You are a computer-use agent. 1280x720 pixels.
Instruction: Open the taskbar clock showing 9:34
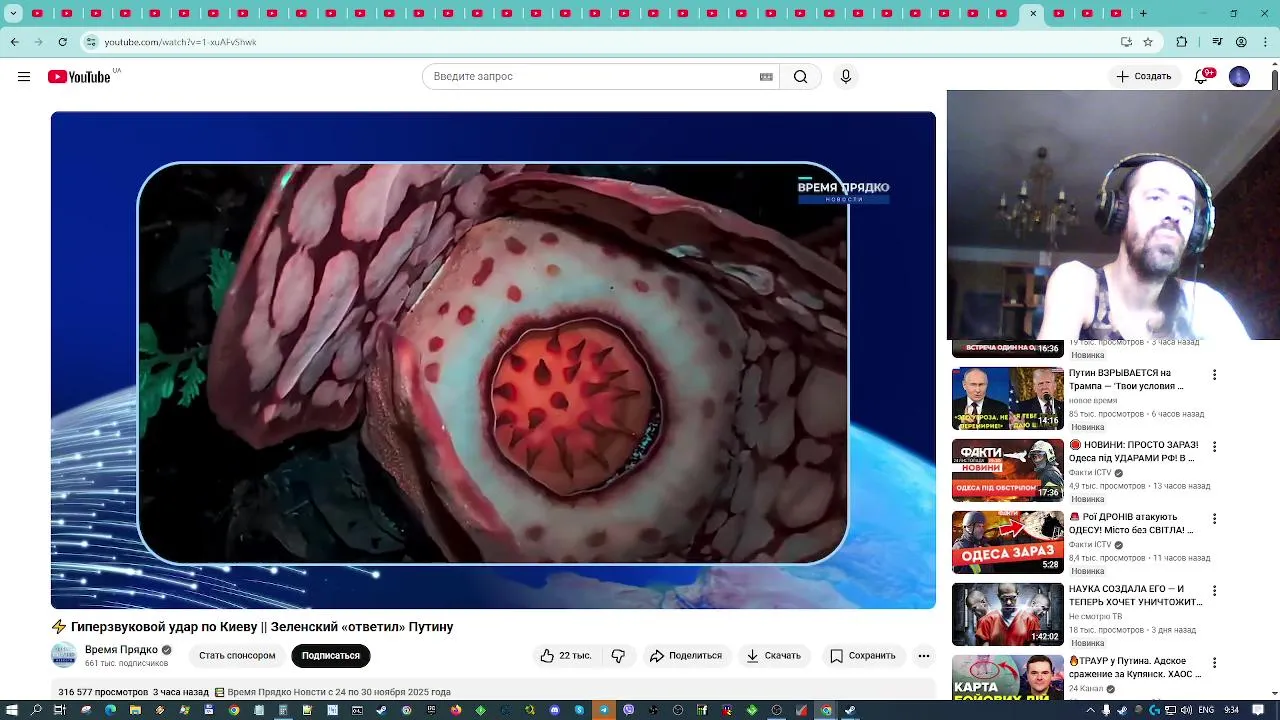tap(1231, 710)
